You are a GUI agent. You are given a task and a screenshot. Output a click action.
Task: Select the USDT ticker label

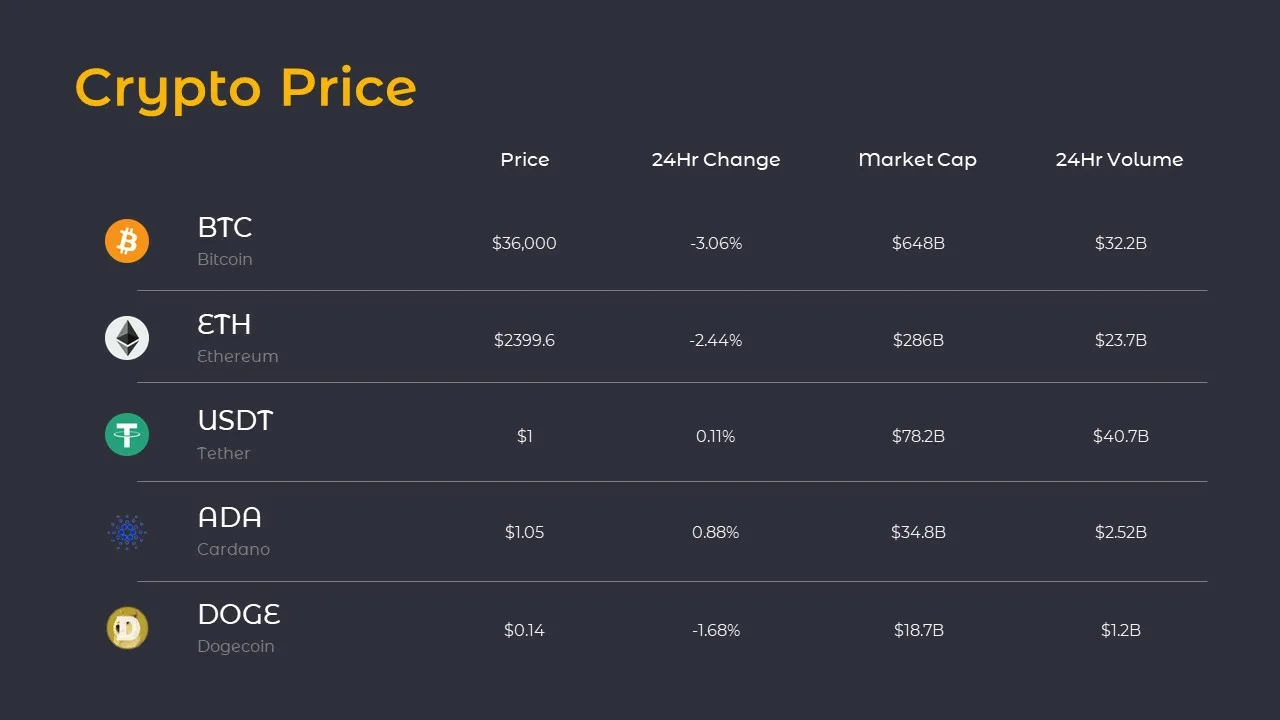(x=235, y=421)
